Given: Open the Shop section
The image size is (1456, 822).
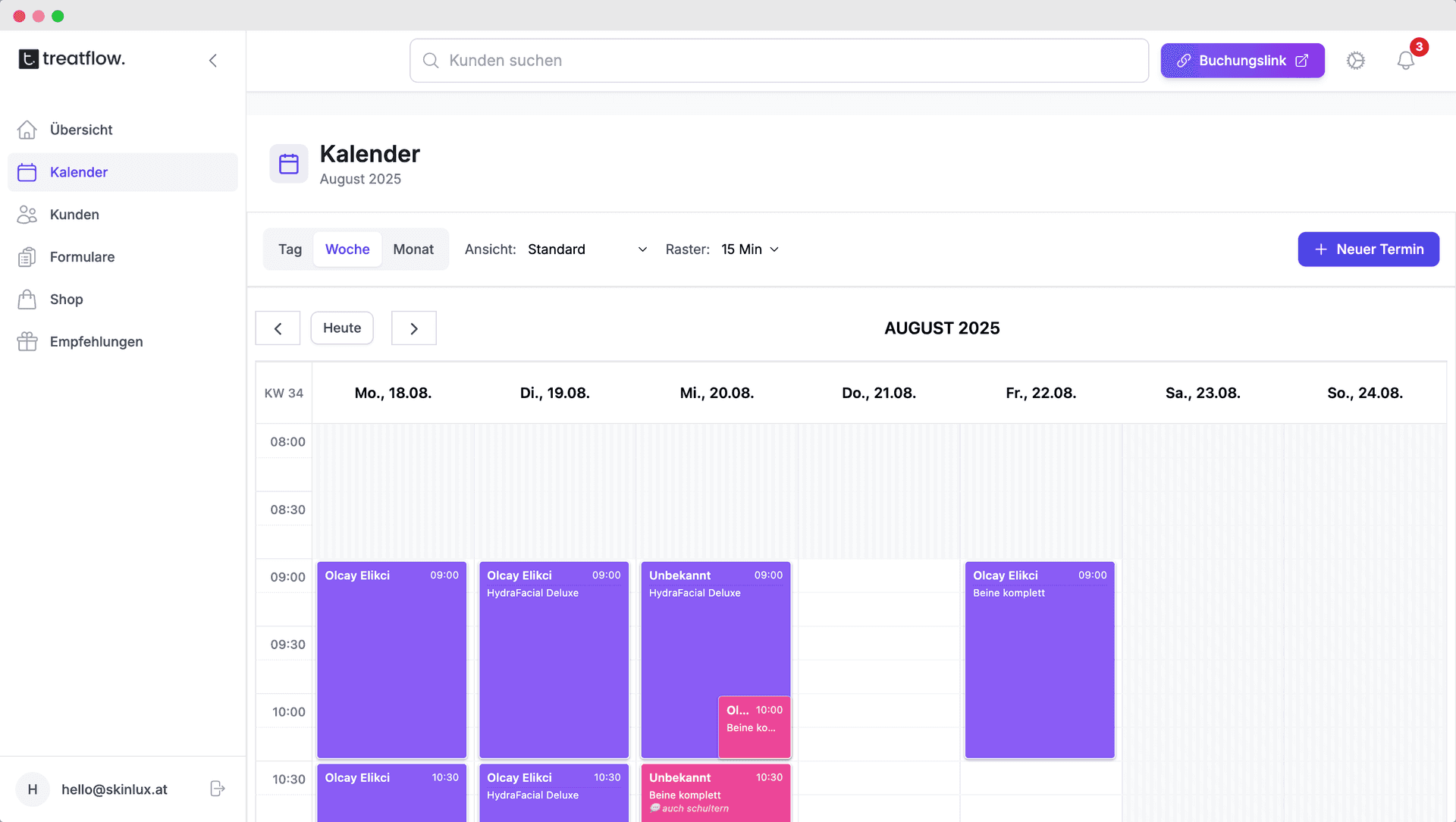Looking at the screenshot, I should coord(66,300).
